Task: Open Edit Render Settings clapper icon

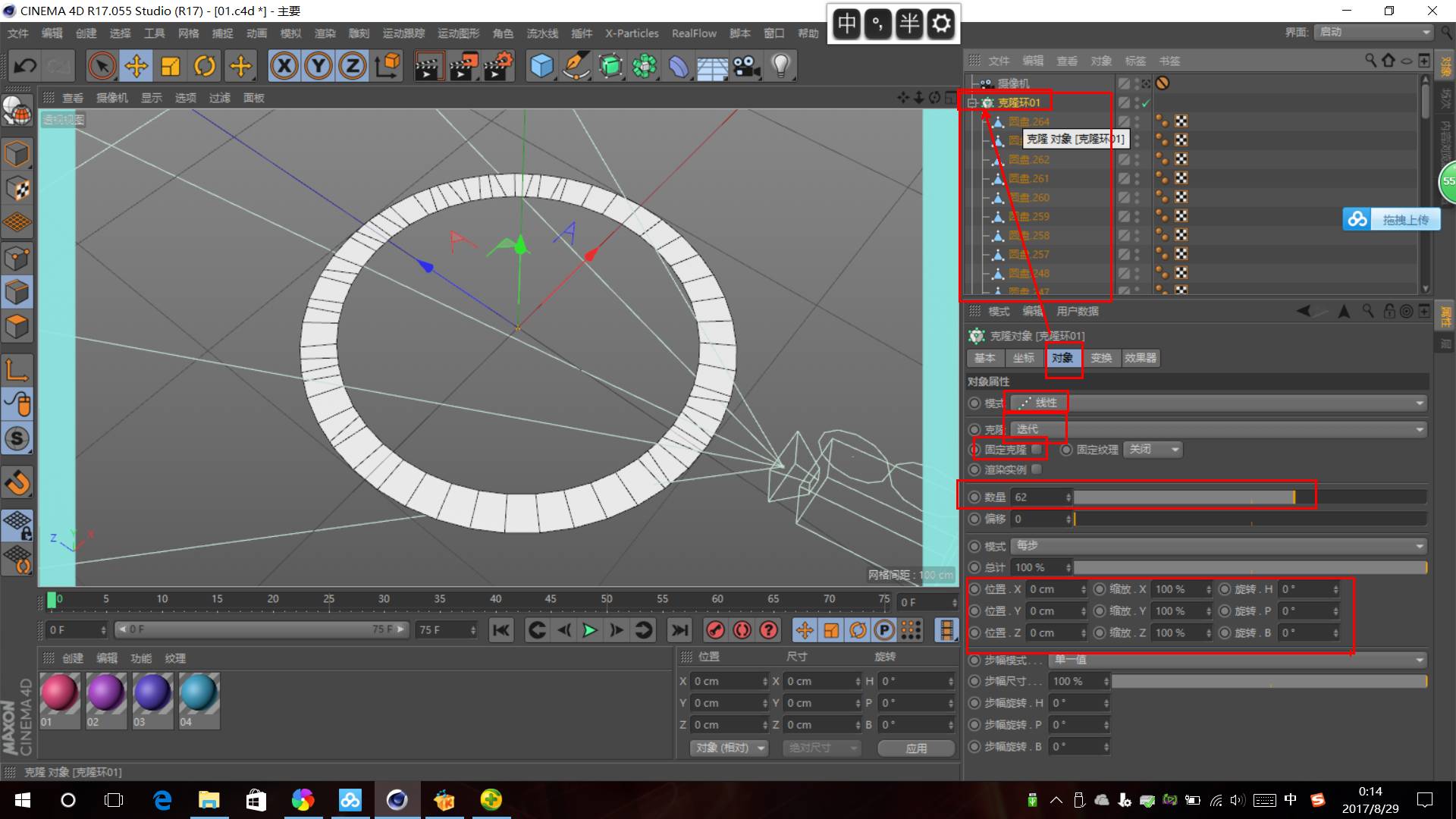Action: (498, 66)
